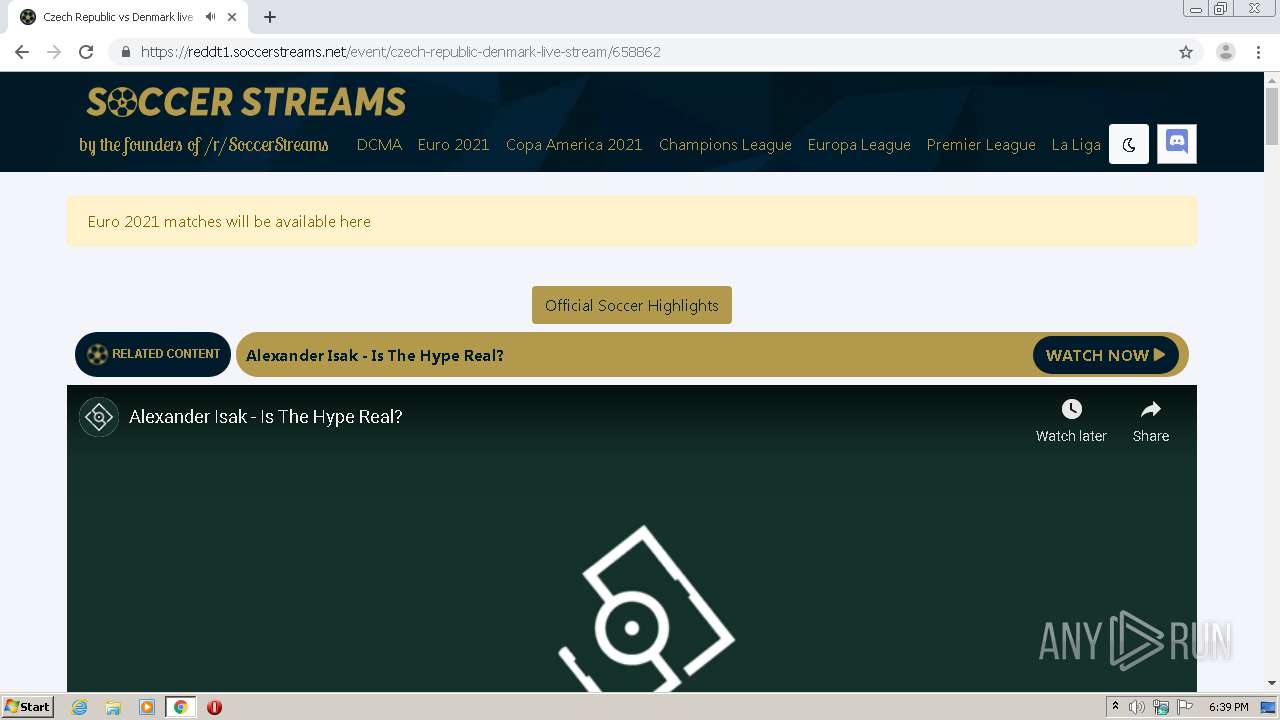Click the network tray icon

tap(1161, 707)
